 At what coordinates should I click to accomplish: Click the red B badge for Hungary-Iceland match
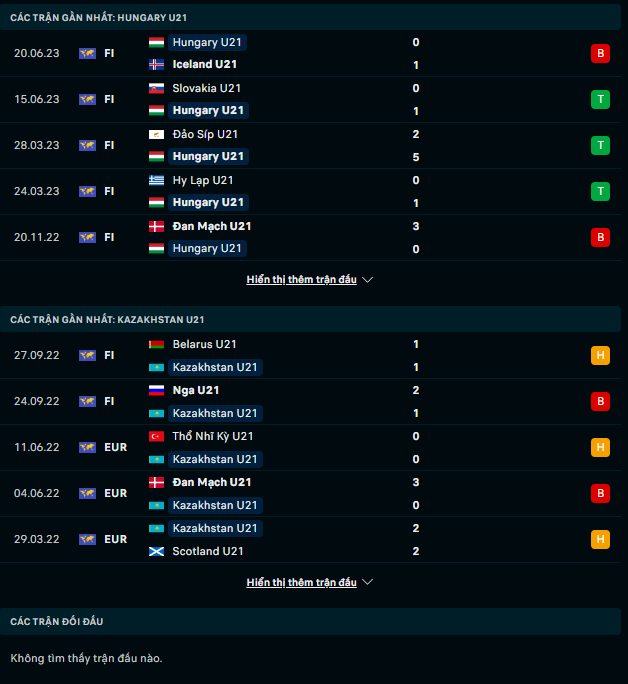click(600, 53)
